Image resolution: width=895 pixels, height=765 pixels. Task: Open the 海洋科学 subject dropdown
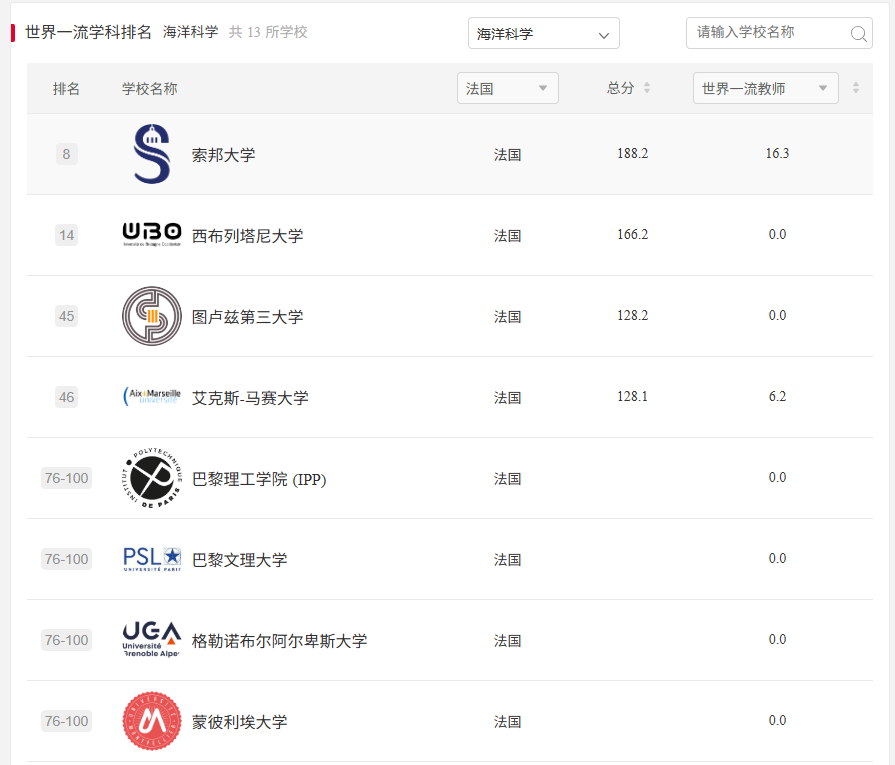[x=543, y=33]
